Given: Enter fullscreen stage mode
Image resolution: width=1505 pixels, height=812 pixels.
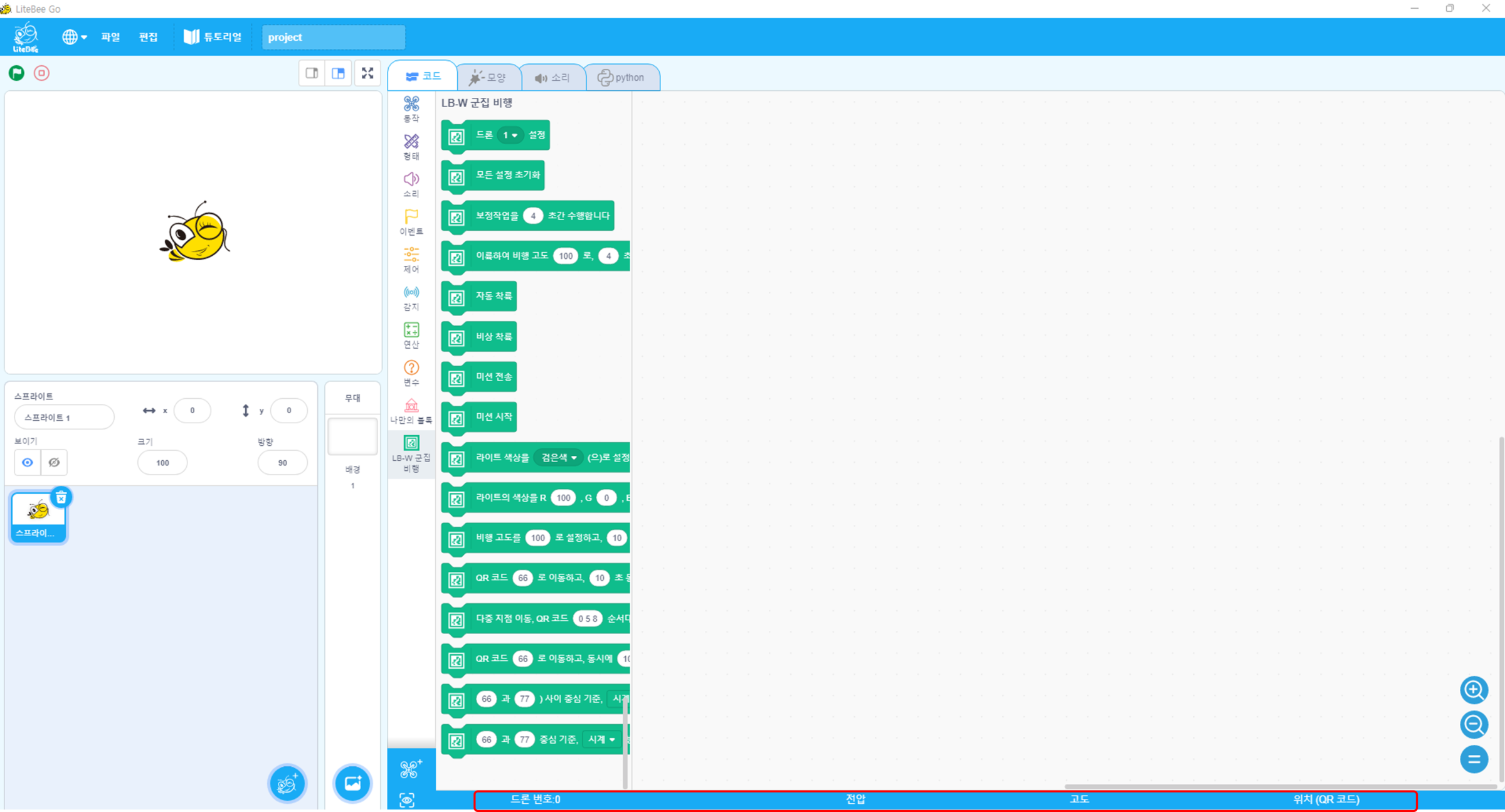Looking at the screenshot, I should [367, 73].
